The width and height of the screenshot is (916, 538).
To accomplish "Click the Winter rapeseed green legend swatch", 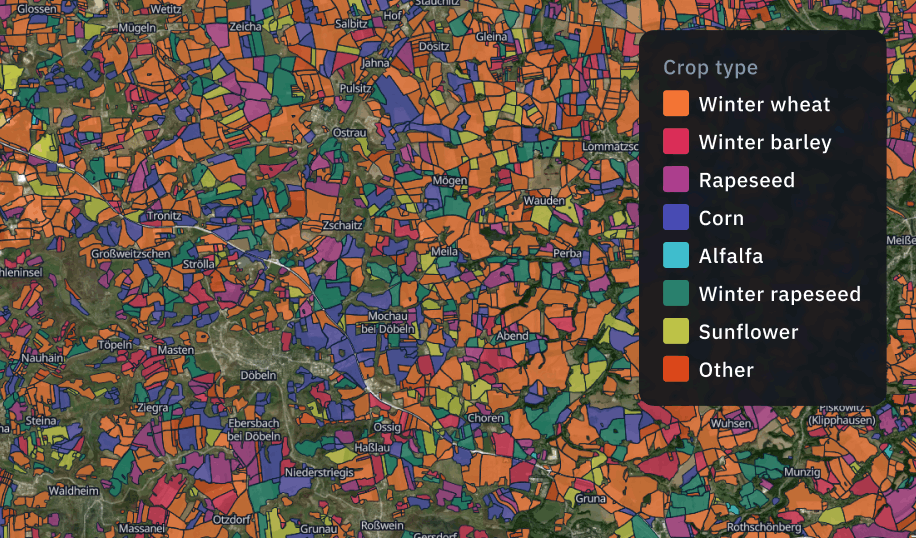I will point(676,294).
